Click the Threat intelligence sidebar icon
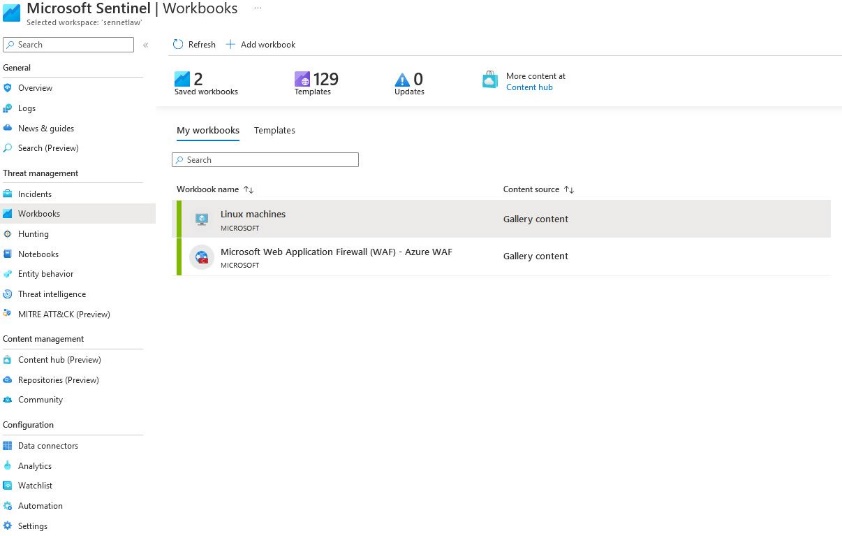 pos(8,294)
